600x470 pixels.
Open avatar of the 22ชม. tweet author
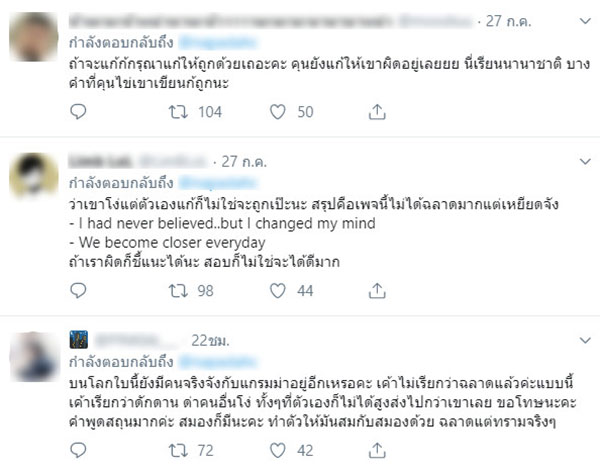point(33,355)
